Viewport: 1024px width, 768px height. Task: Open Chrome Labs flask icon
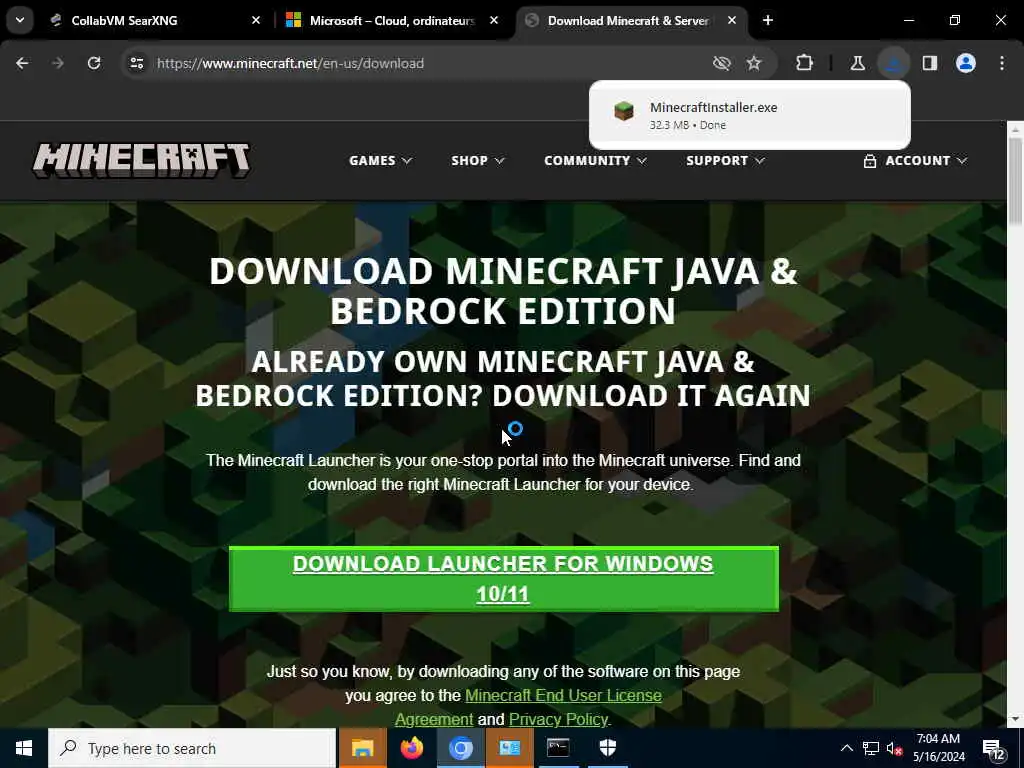tap(857, 63)
